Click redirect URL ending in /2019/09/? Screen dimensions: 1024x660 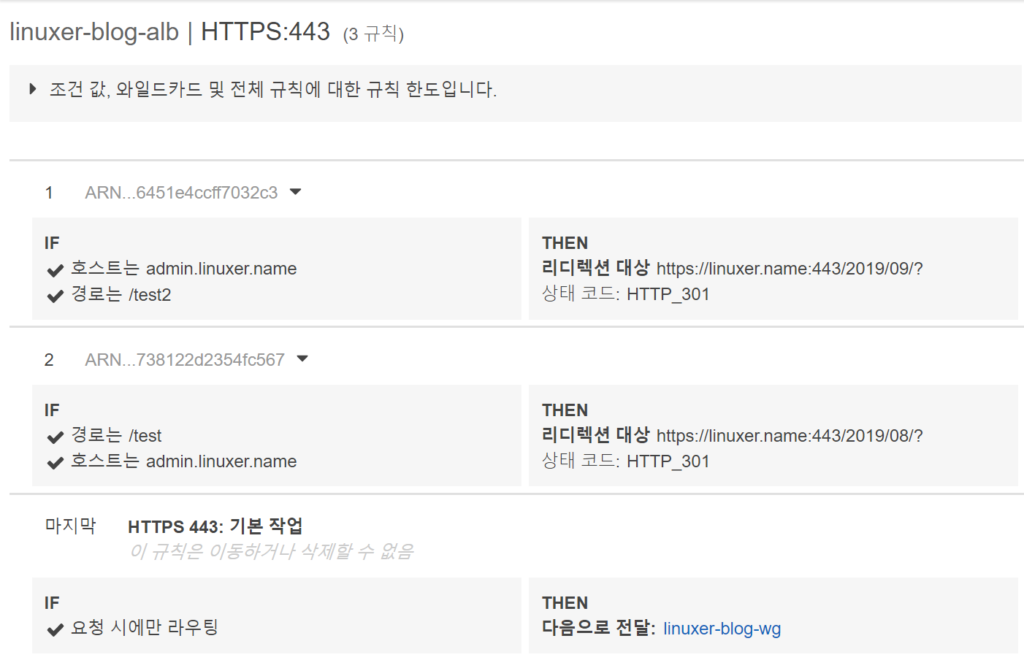pos(789,268)
